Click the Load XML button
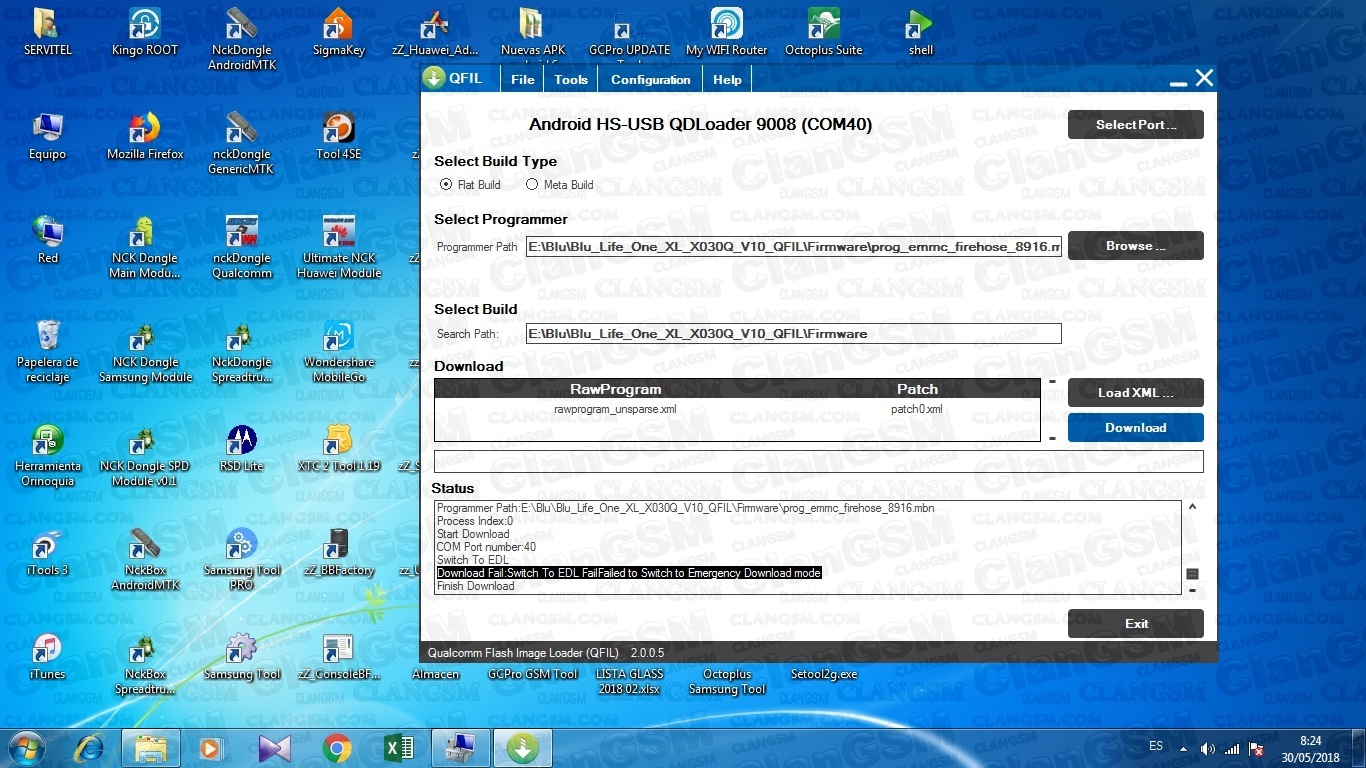Screen dimensions: 1366x768 click(x=1135, y=393)
